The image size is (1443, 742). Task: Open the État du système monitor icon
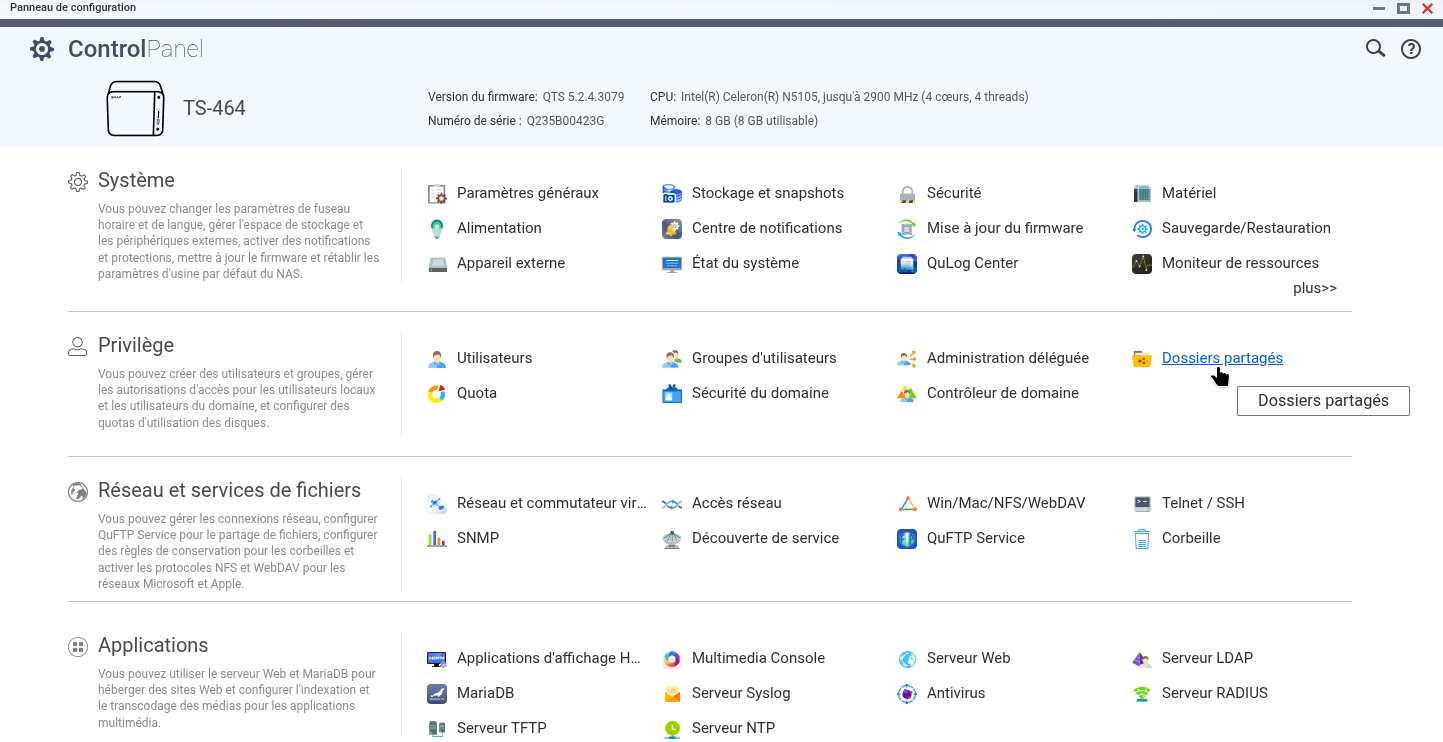pyautogui.click(x=672, y=263)
